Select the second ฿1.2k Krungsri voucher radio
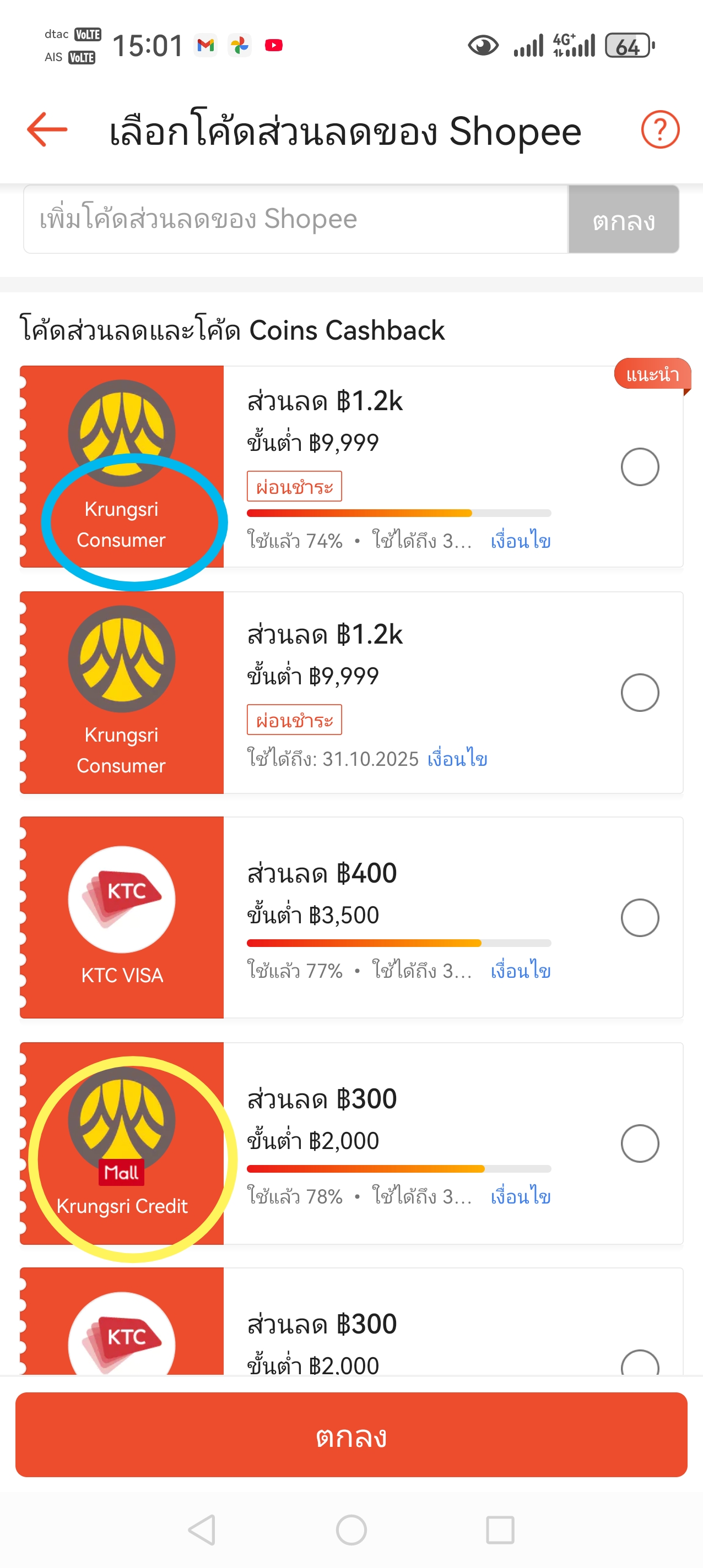This screenshot has width=703, height=1568. pyautogui.click(x=640, y=692)
